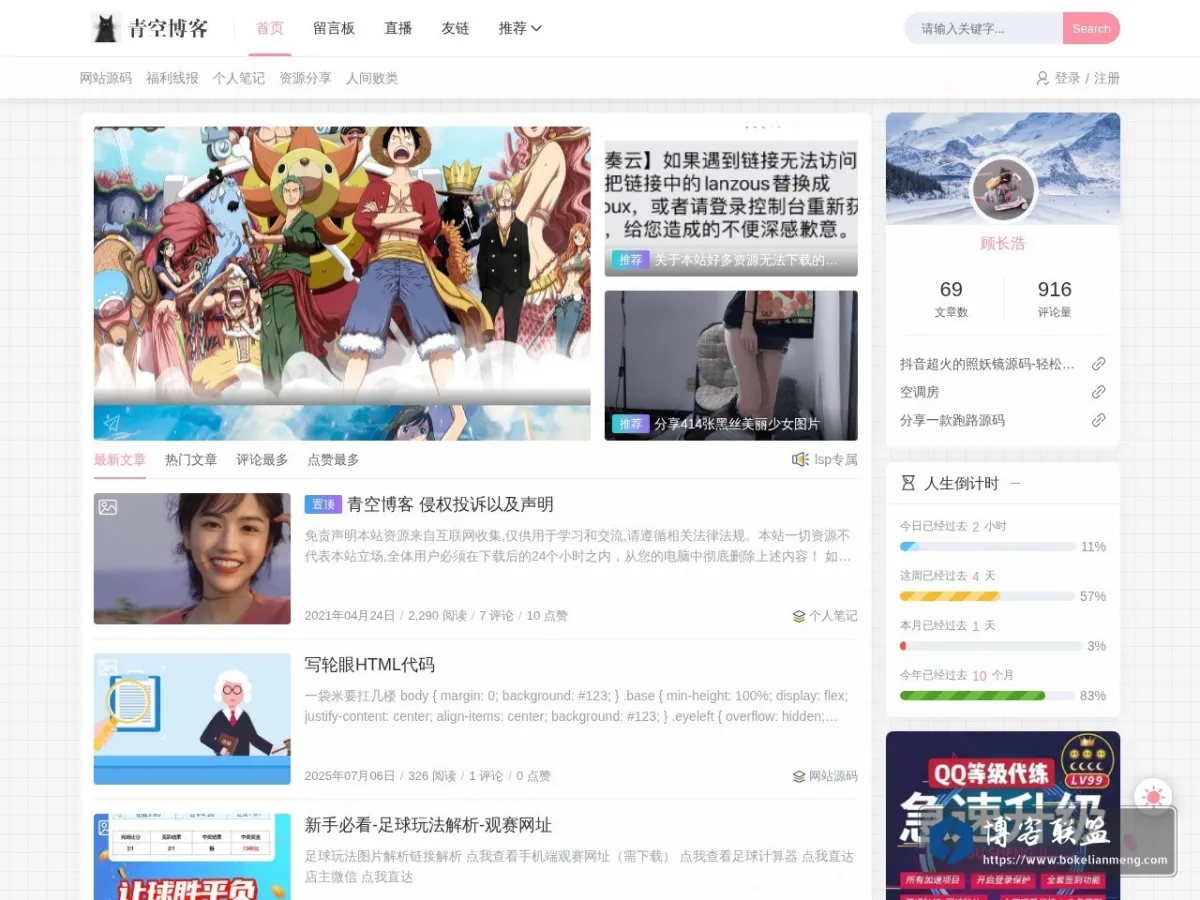Image resolution: width=1200 pixels, height=900 pixels.
Task: Click the speaker icon beside lsp专属
Action: [x=800, y=460]
